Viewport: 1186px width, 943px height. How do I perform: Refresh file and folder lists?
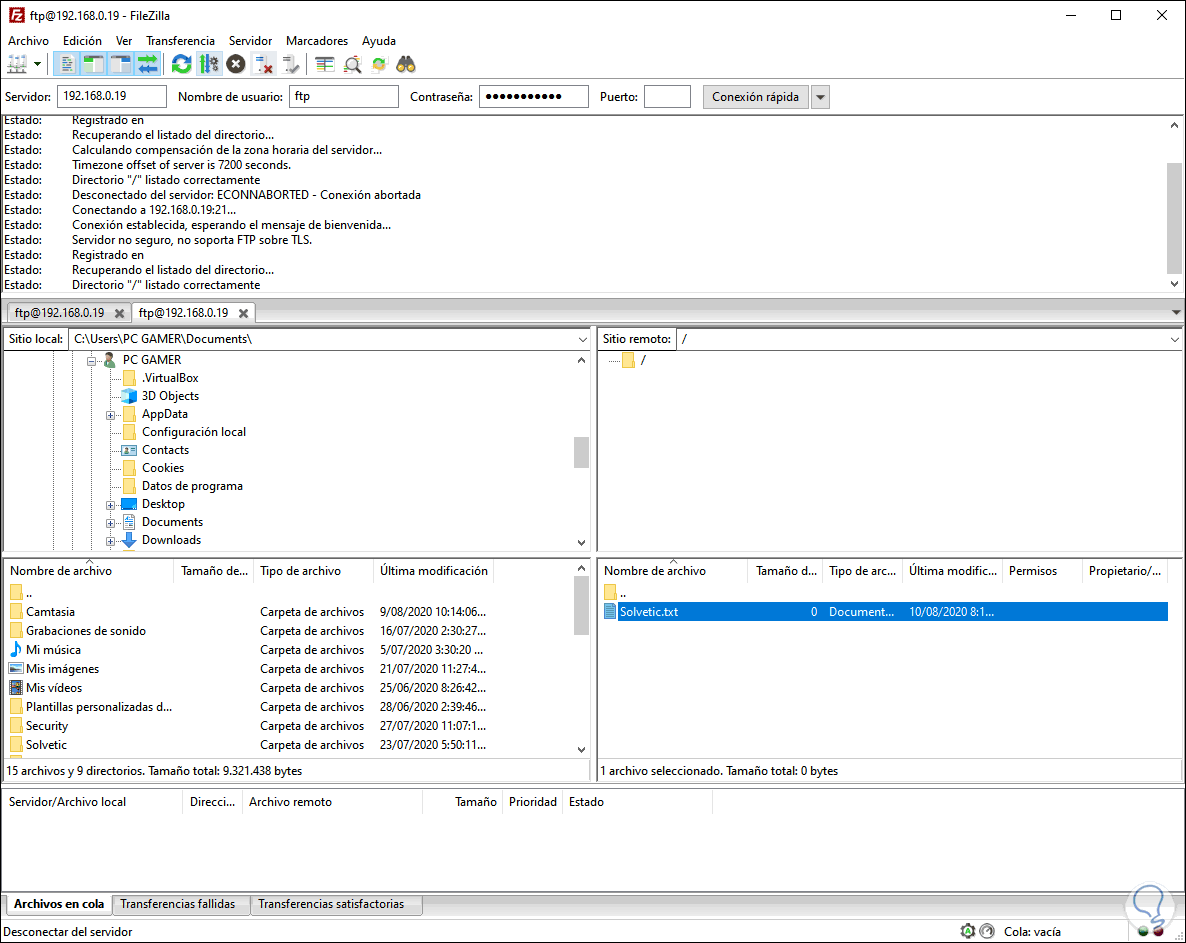tap(182, 64)
